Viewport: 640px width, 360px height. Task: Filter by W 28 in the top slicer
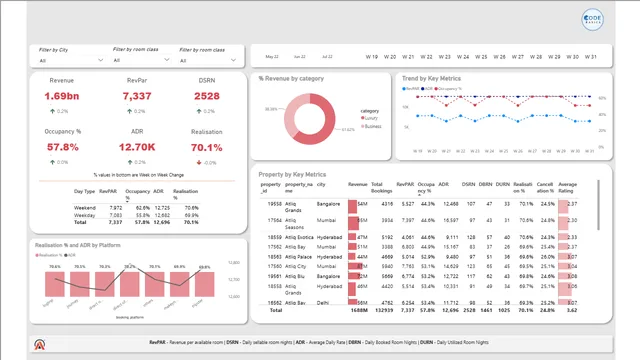coord(536,57)
